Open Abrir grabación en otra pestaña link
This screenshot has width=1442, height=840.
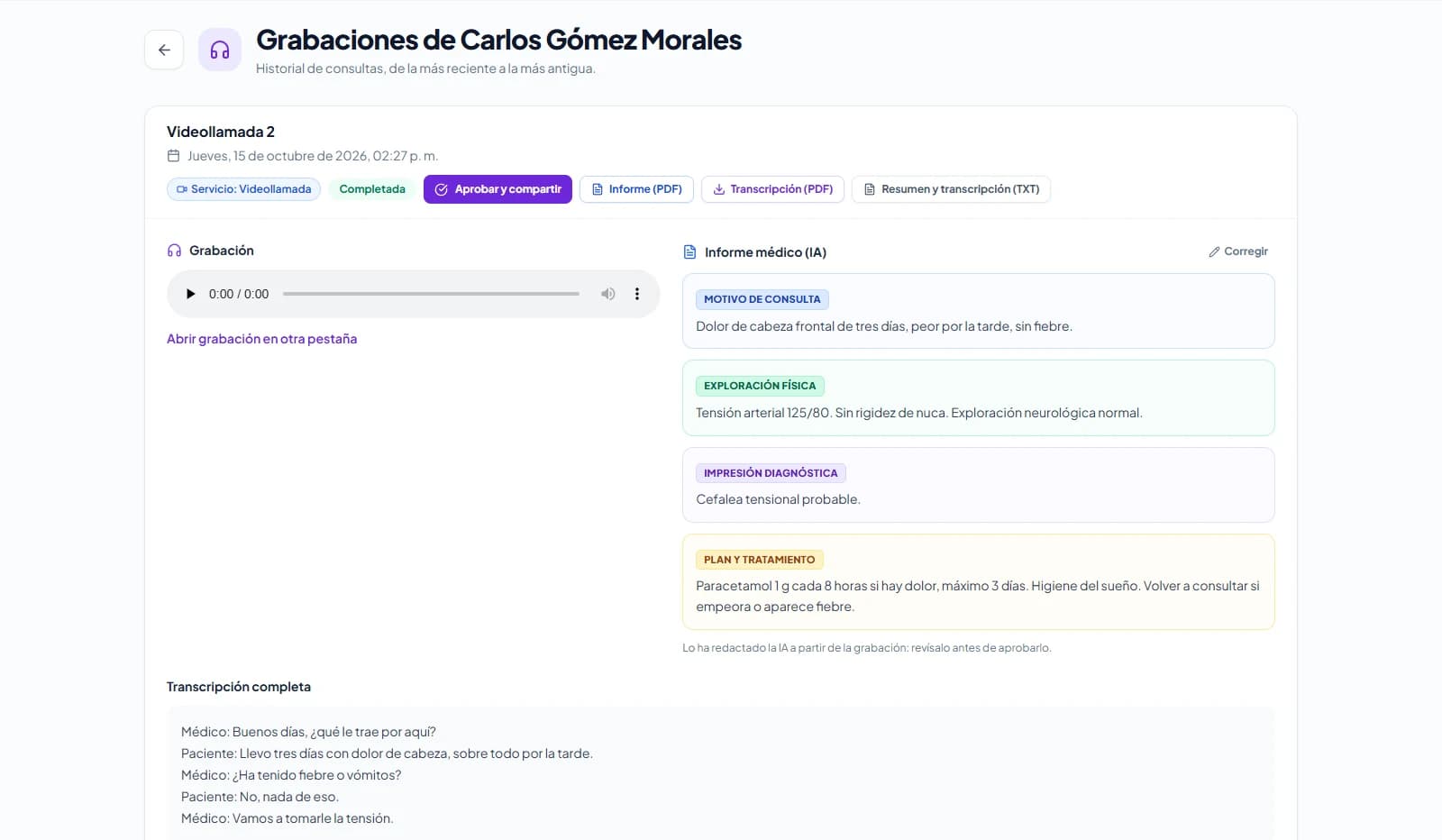coord(261,339)
